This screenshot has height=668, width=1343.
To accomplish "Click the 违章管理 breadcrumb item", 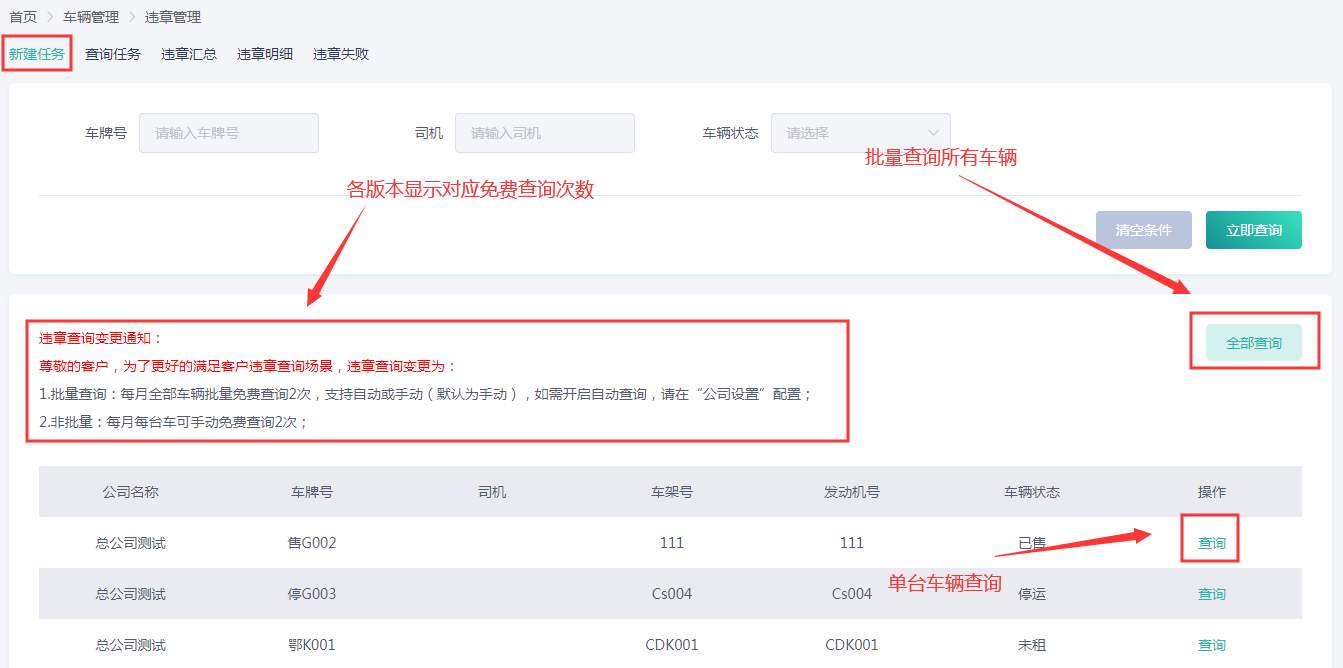I will pyautogui.click(x=173, y=17).
